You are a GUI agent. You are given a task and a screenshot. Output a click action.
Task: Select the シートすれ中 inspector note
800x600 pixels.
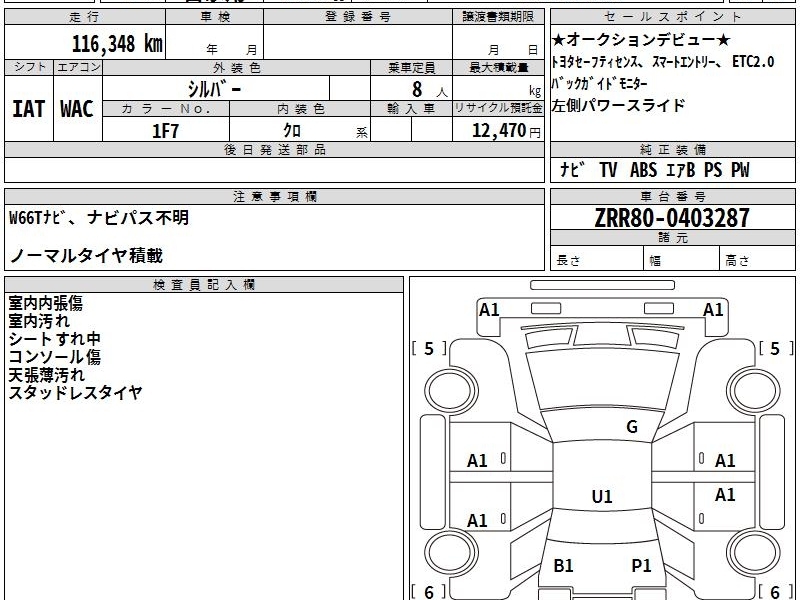(55, 339)
